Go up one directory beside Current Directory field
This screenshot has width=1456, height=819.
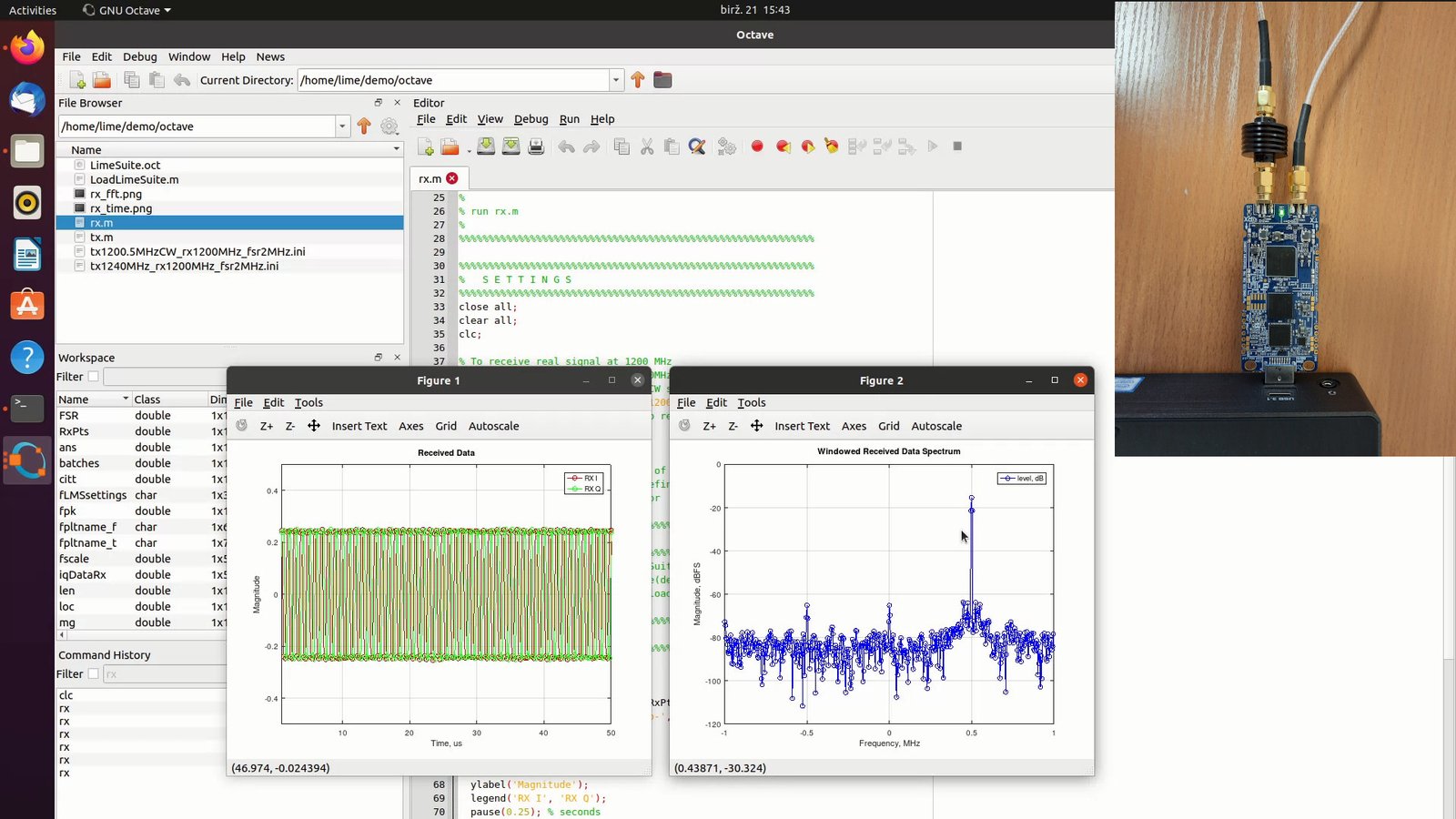point(638,80)
